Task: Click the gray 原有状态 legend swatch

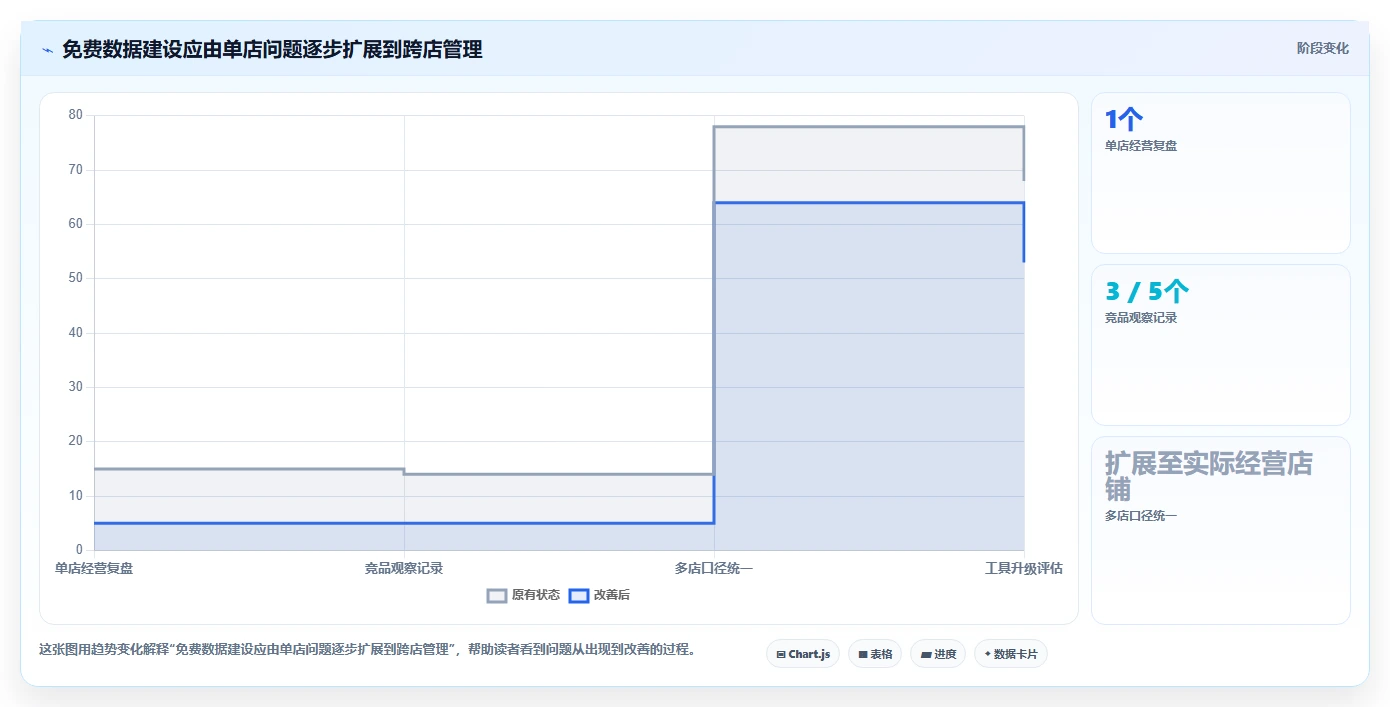Action: [497, 595]
